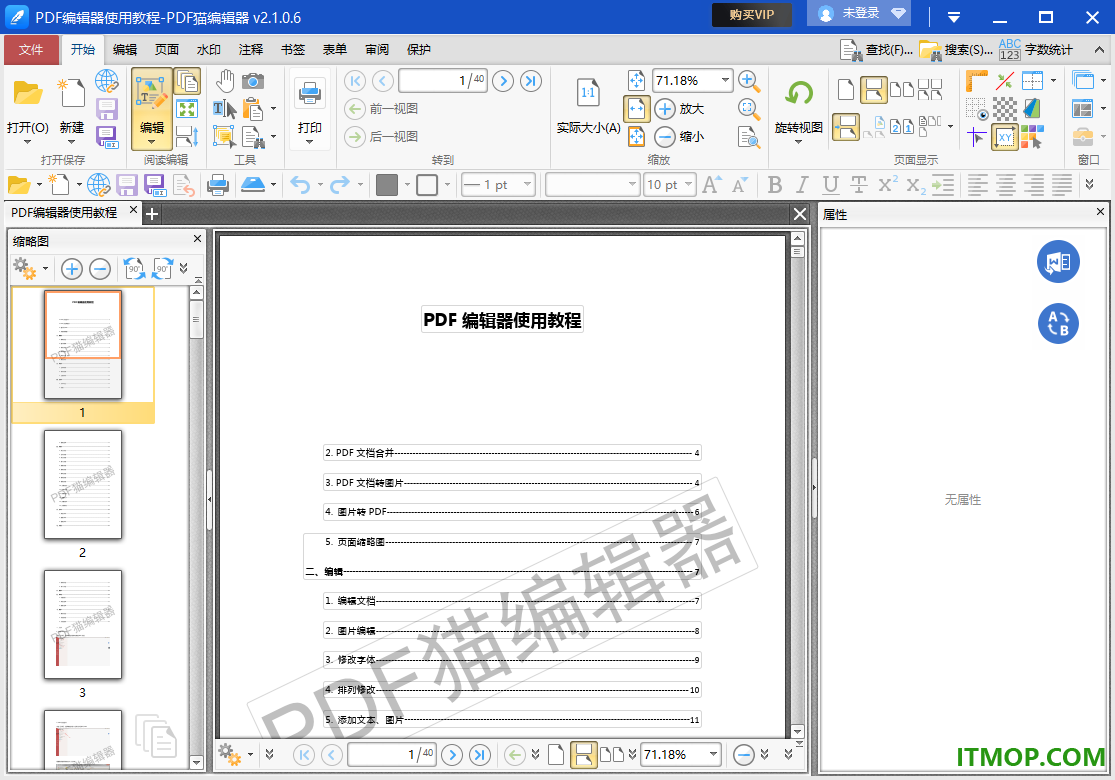Collapse the ribbon with the chevron
The image size is (1115, 780).
tap(1099, 50)
